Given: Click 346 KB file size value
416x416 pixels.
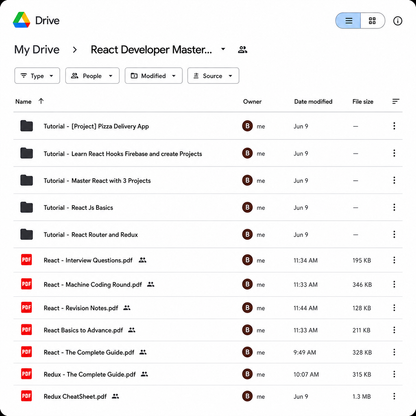Looking at the screenshot, I should (362, 285).
